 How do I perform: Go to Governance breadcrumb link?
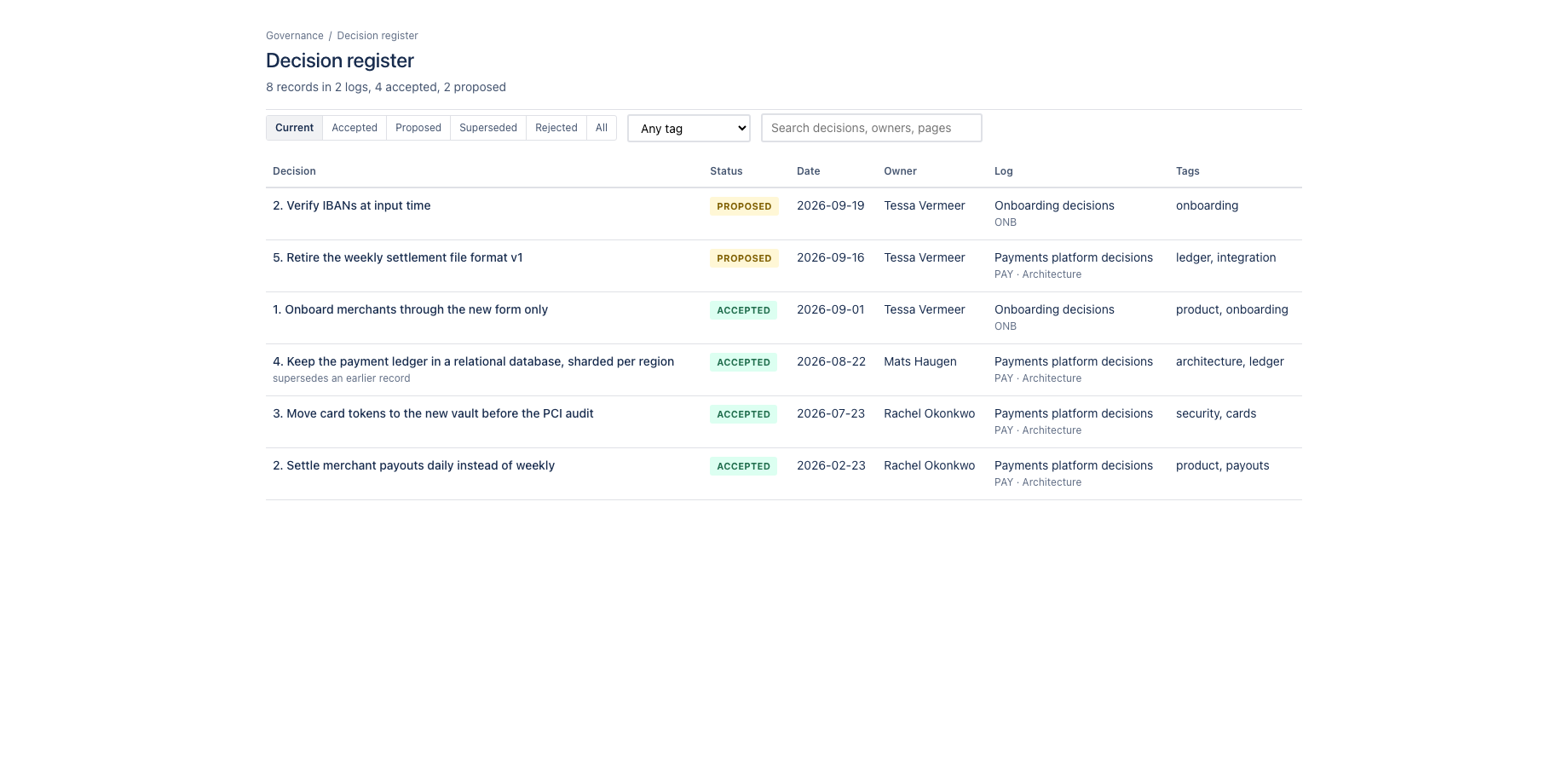click(295, 36)
